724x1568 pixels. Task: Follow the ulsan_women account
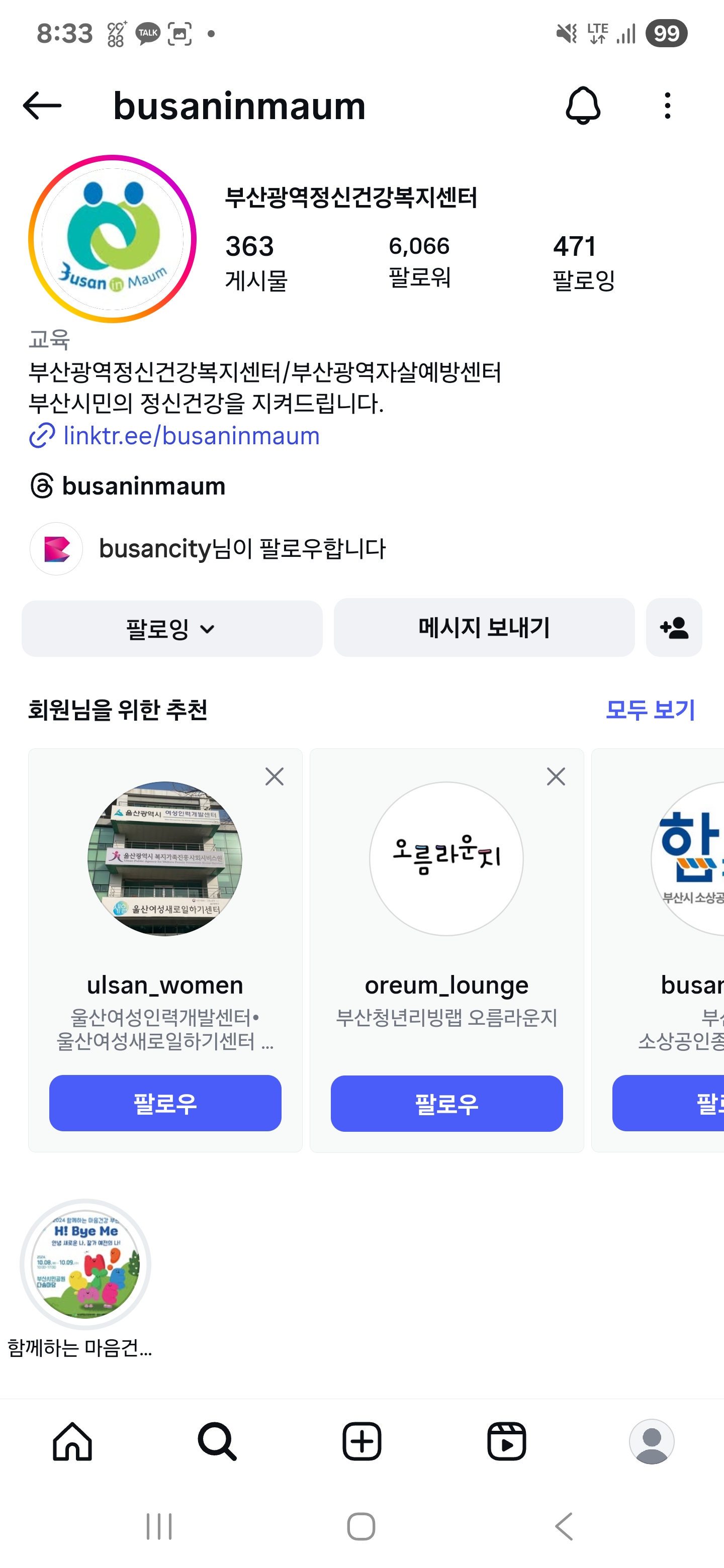click(165, 1104)
